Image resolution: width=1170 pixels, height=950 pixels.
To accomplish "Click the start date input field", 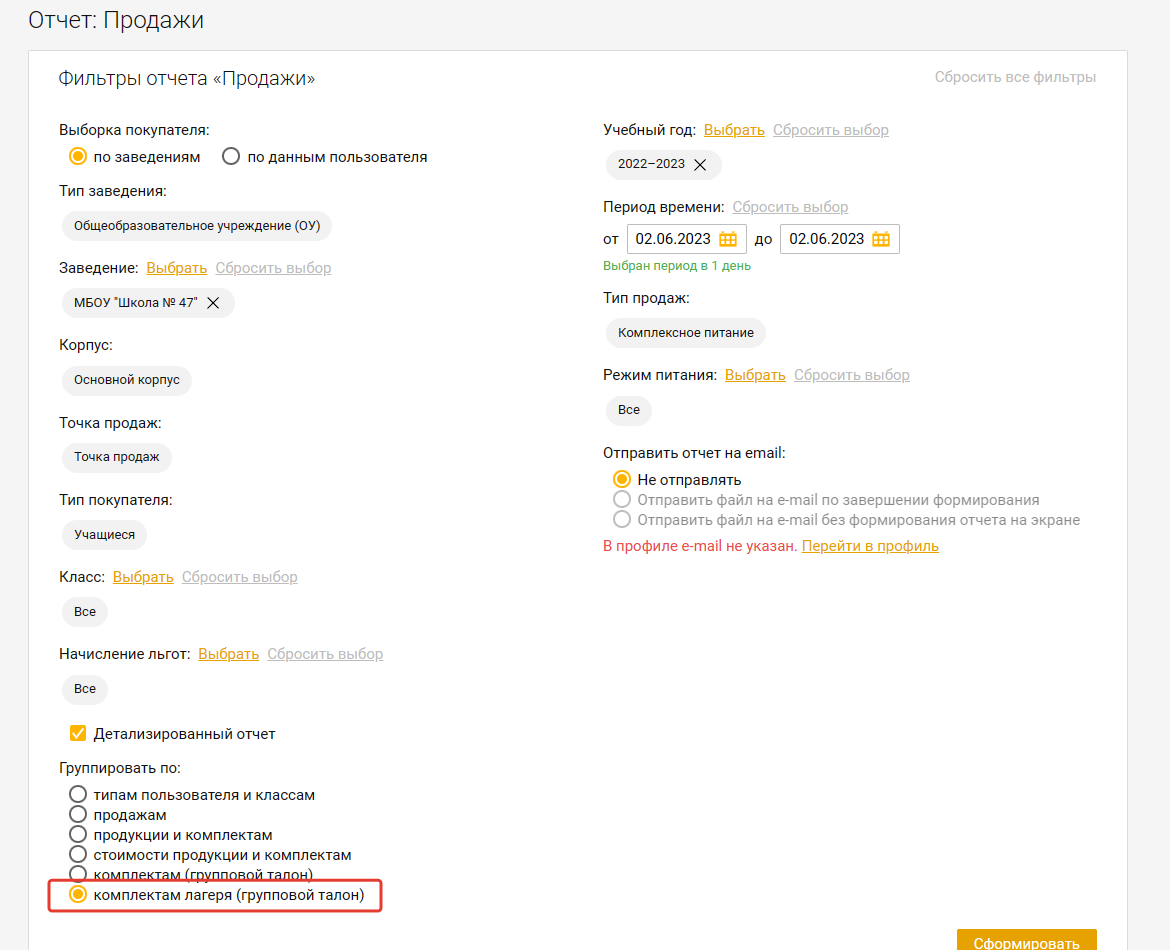I will pyautogui.click(x=672, y=239).
